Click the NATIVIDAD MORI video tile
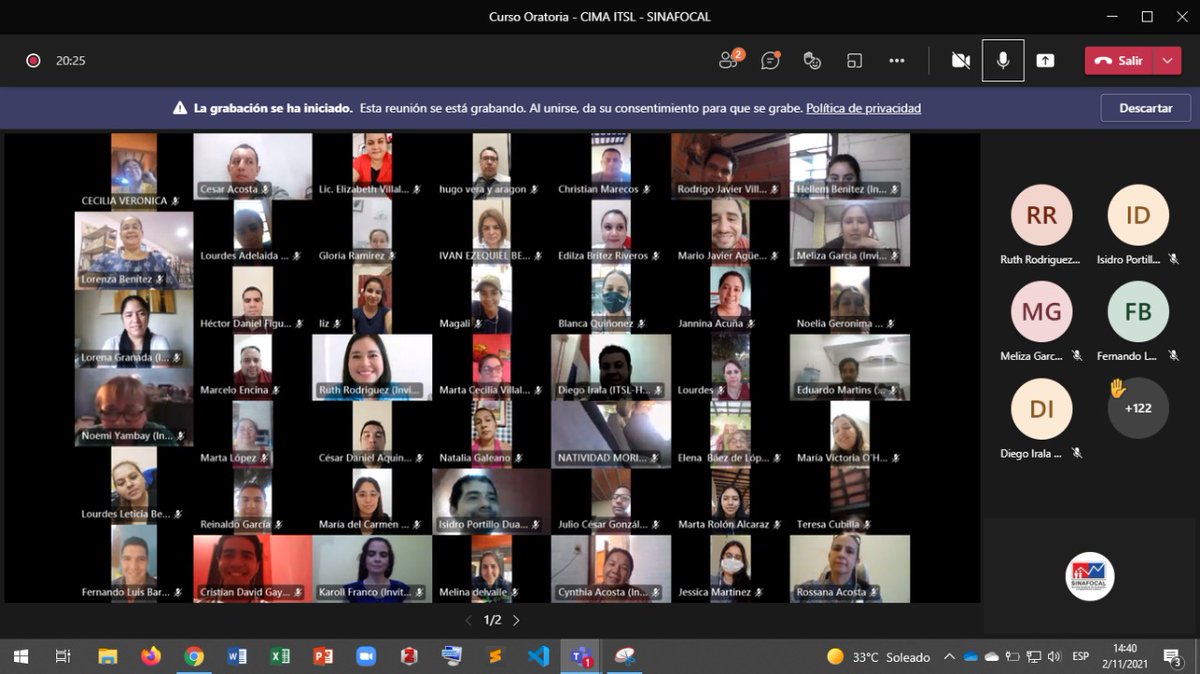The height and width of the screenshot is (674, 1200). point(611,434)
